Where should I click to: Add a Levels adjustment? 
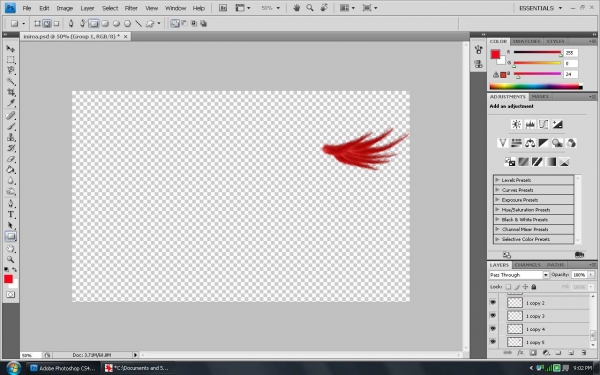pos(530,124)
